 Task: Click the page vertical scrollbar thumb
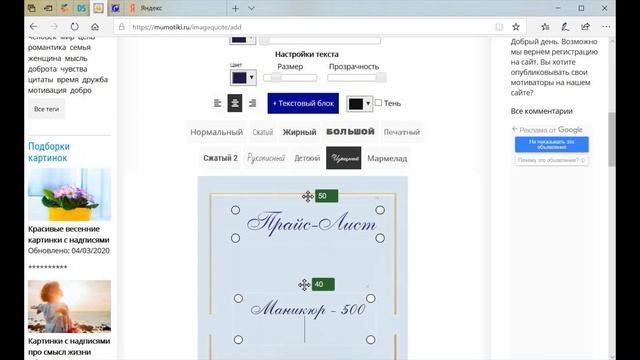(x=611, y=139)
